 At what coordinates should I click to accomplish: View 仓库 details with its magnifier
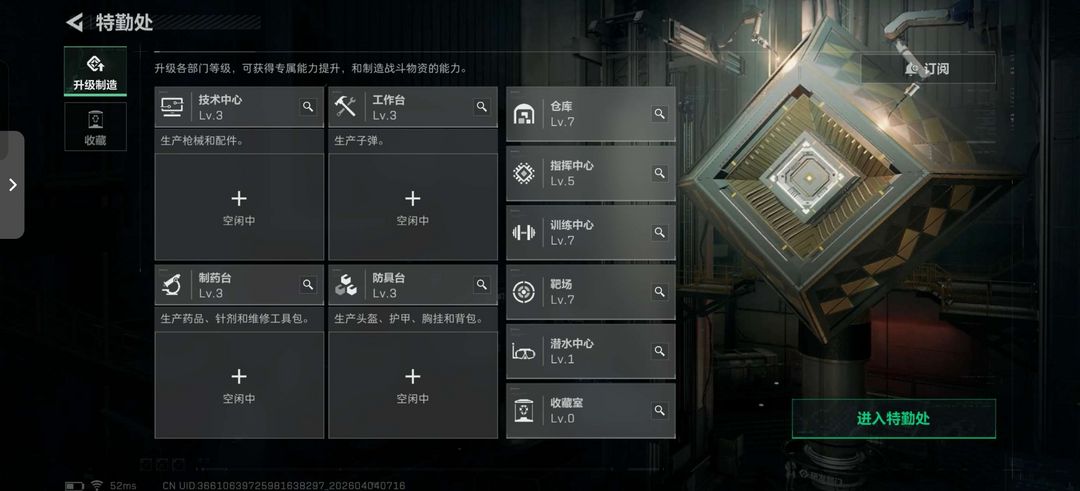click(x=659, y=114)
